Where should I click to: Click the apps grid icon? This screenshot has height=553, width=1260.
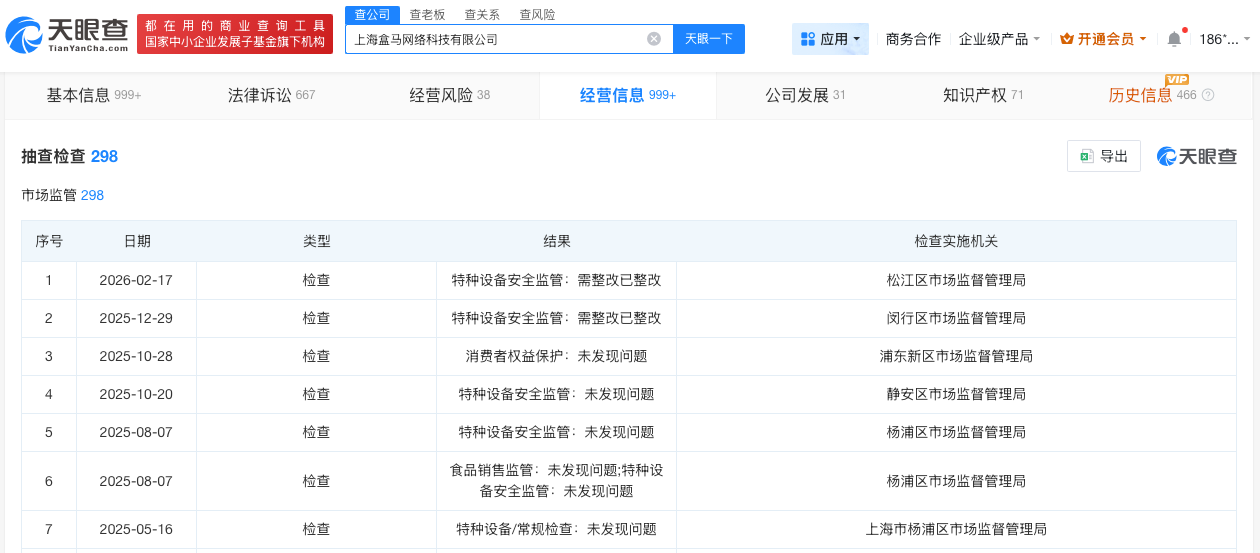(807, 39)
